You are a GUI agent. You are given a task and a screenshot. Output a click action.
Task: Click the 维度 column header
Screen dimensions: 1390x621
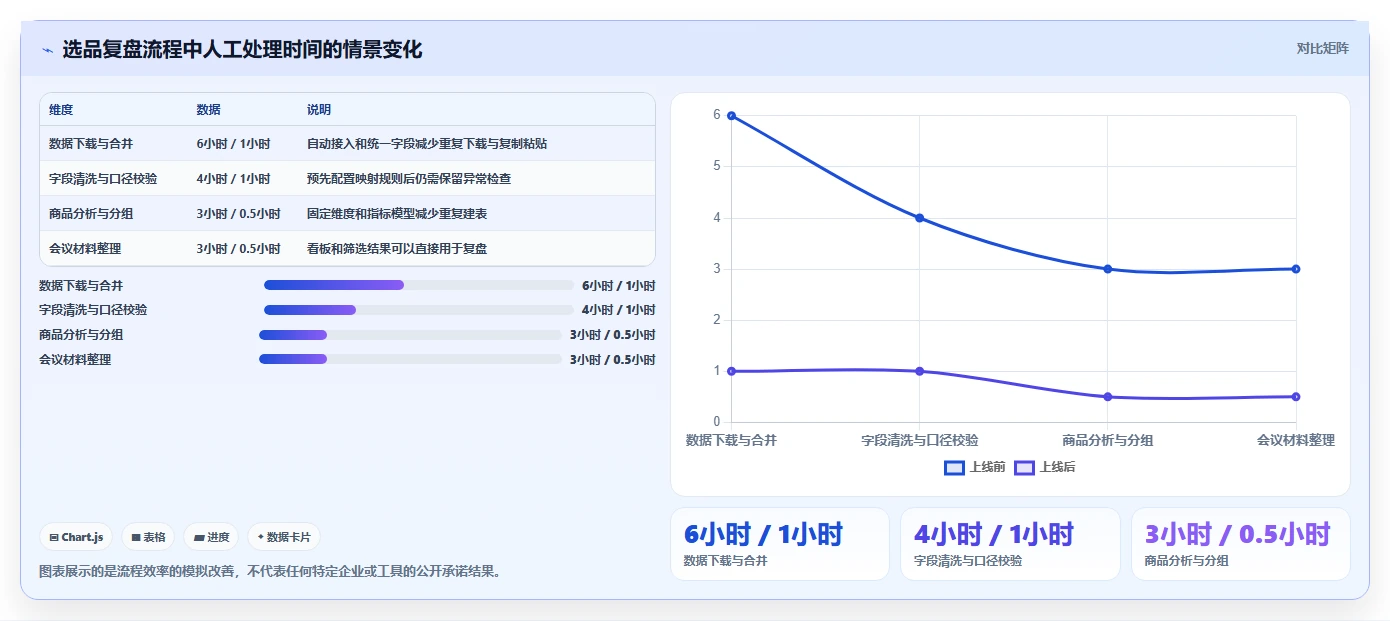click(61, 110)
